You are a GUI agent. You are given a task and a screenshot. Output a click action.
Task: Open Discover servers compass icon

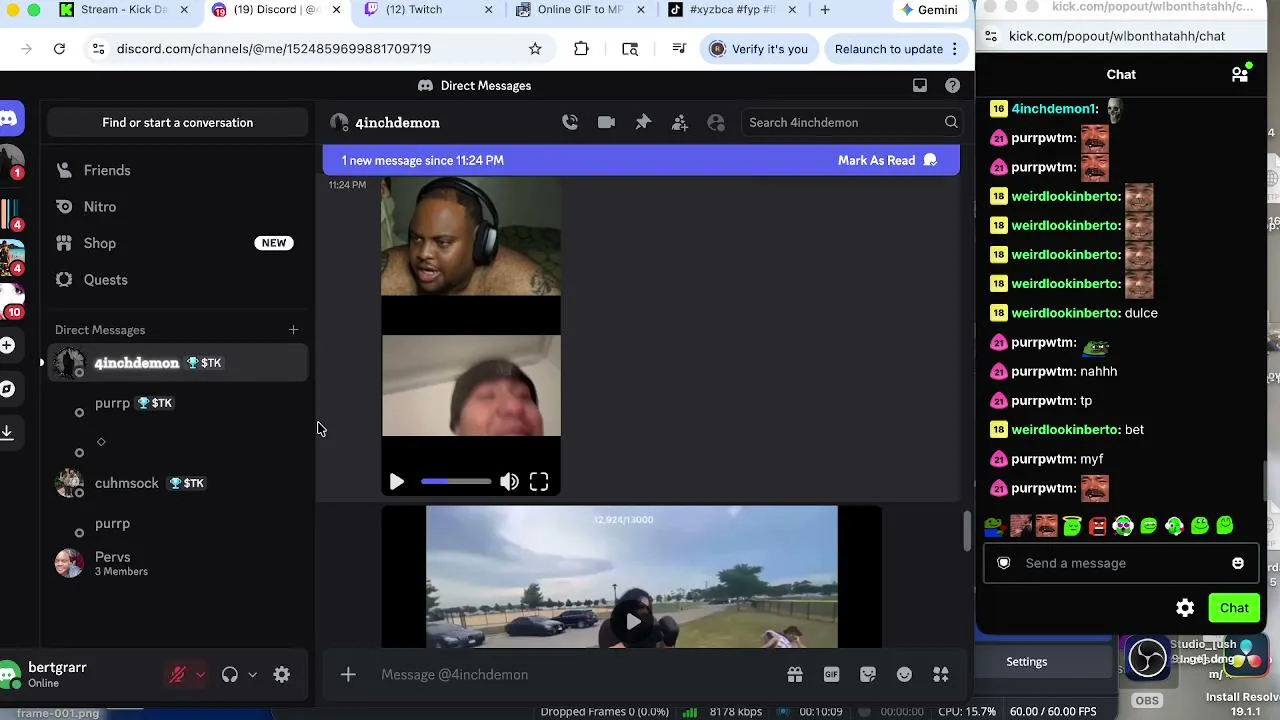tap(7, 388)
